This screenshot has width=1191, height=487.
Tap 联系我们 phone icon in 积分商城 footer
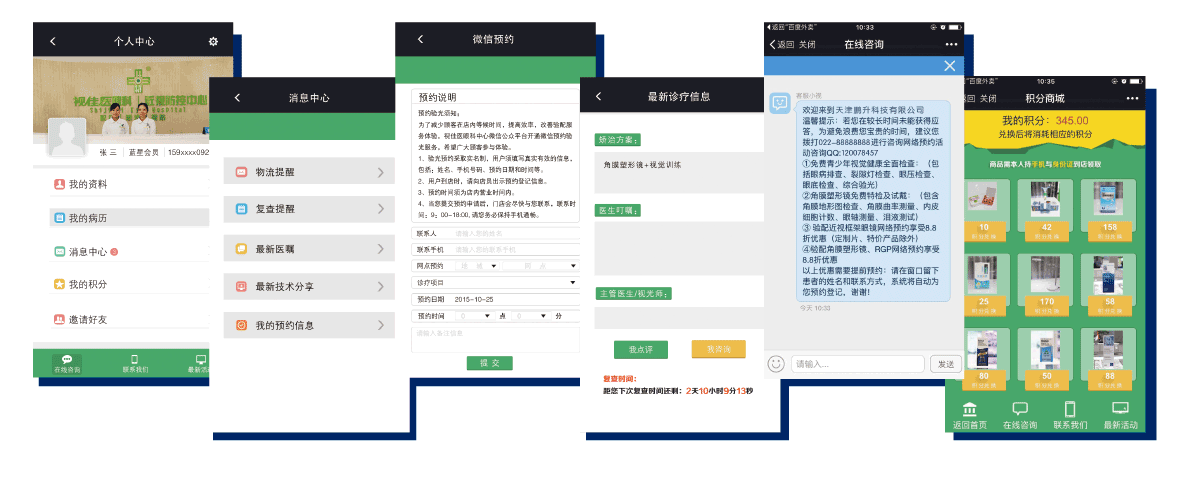point(1069,410)
